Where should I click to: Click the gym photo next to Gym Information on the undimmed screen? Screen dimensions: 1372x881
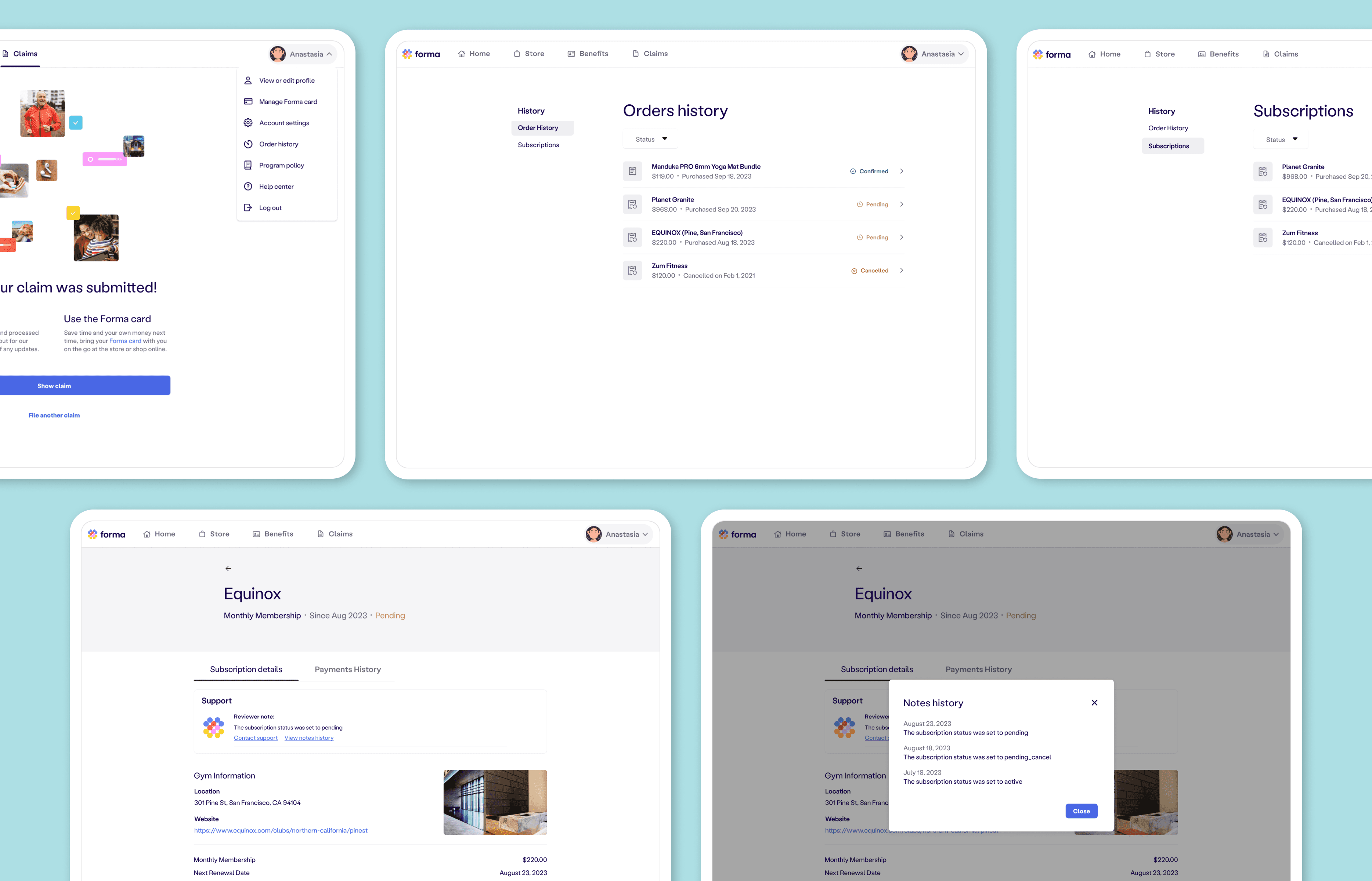pyautogui.click(x=495, y=802)
